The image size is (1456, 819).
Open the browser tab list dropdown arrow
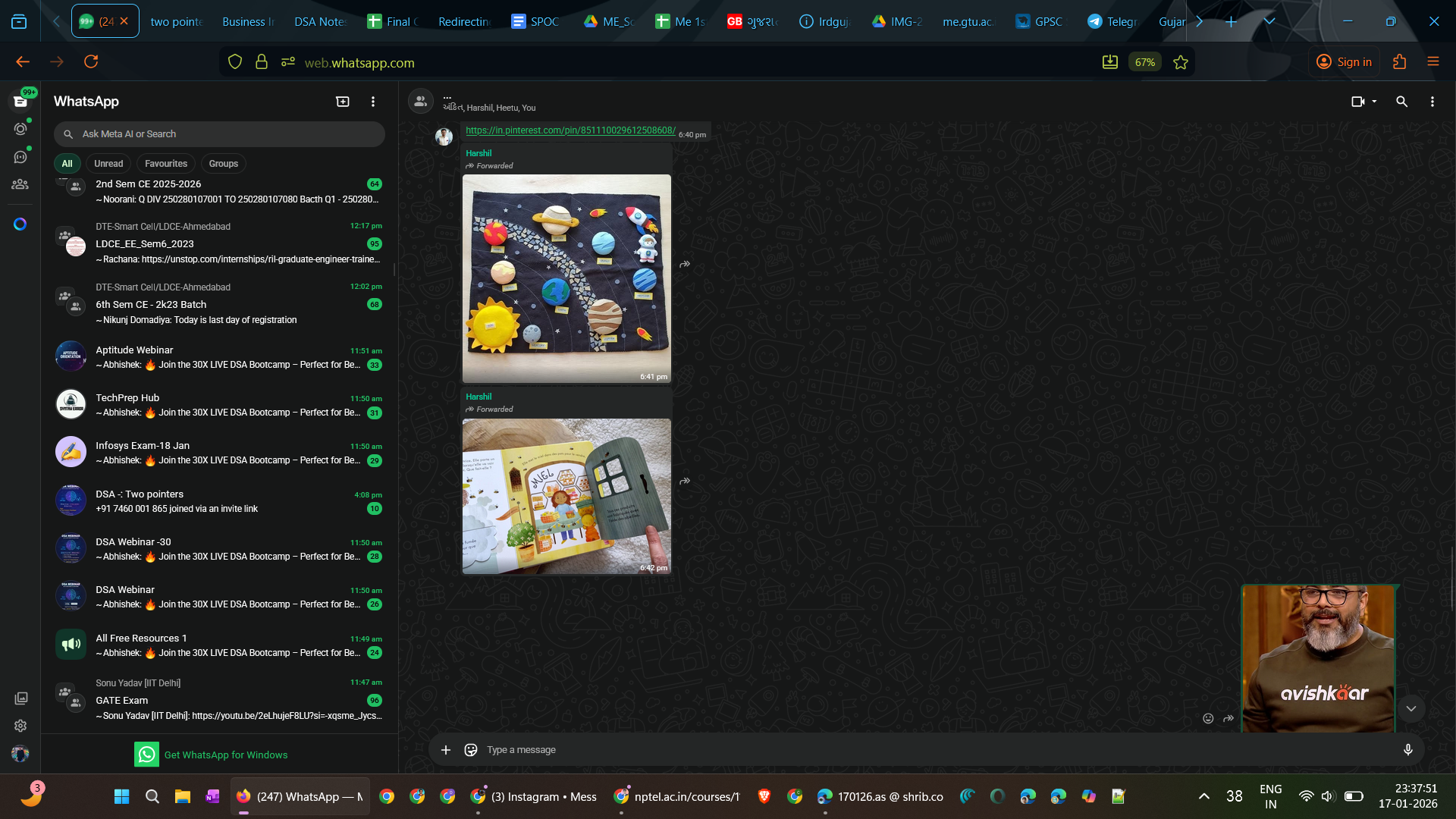[x=1269, y=21]
